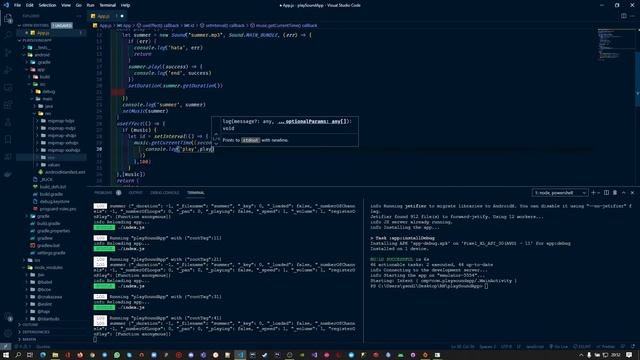The image size is (640, 360).
Task: Switch to the Debug Console tab
Action: click(x=164, y=193)
